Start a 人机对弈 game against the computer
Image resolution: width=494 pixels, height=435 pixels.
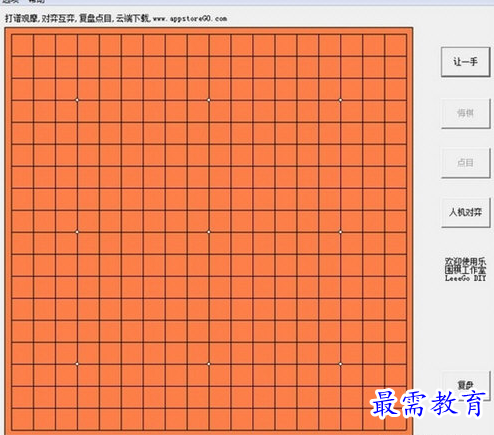click(x=465, y=212)
